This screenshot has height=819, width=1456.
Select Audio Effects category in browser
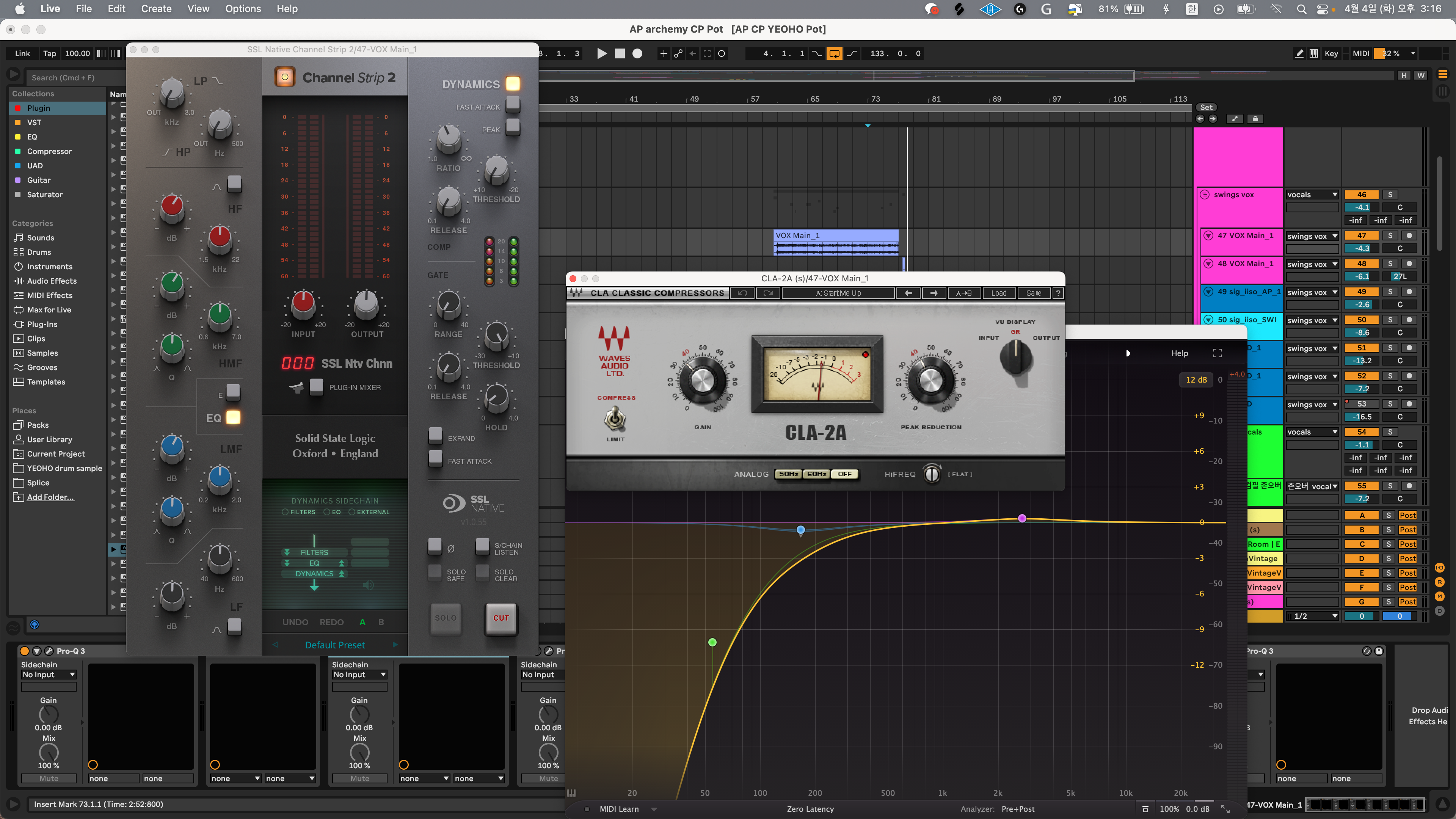(52, 281)
